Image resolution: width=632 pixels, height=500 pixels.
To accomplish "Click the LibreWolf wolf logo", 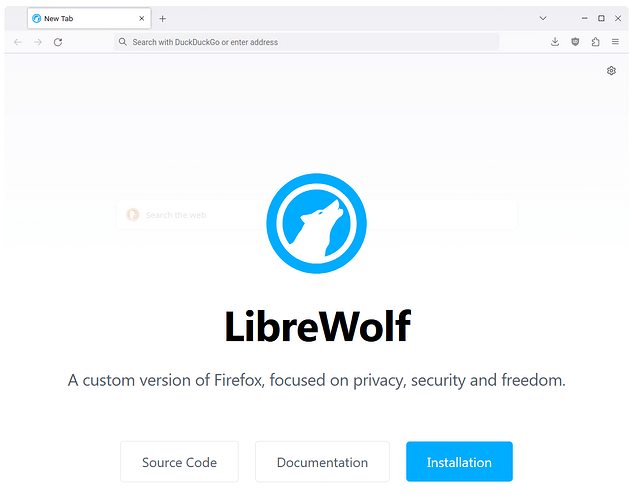I will 316,223.
